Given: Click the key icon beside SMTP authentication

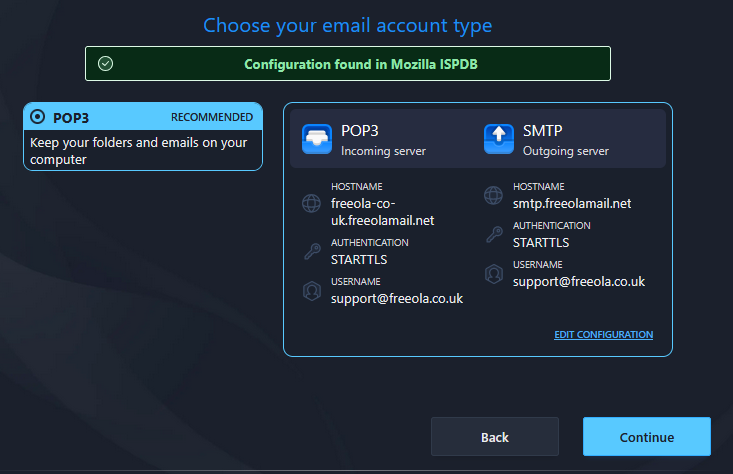Looking at the screenshot, I should click(x=493, y=234).
